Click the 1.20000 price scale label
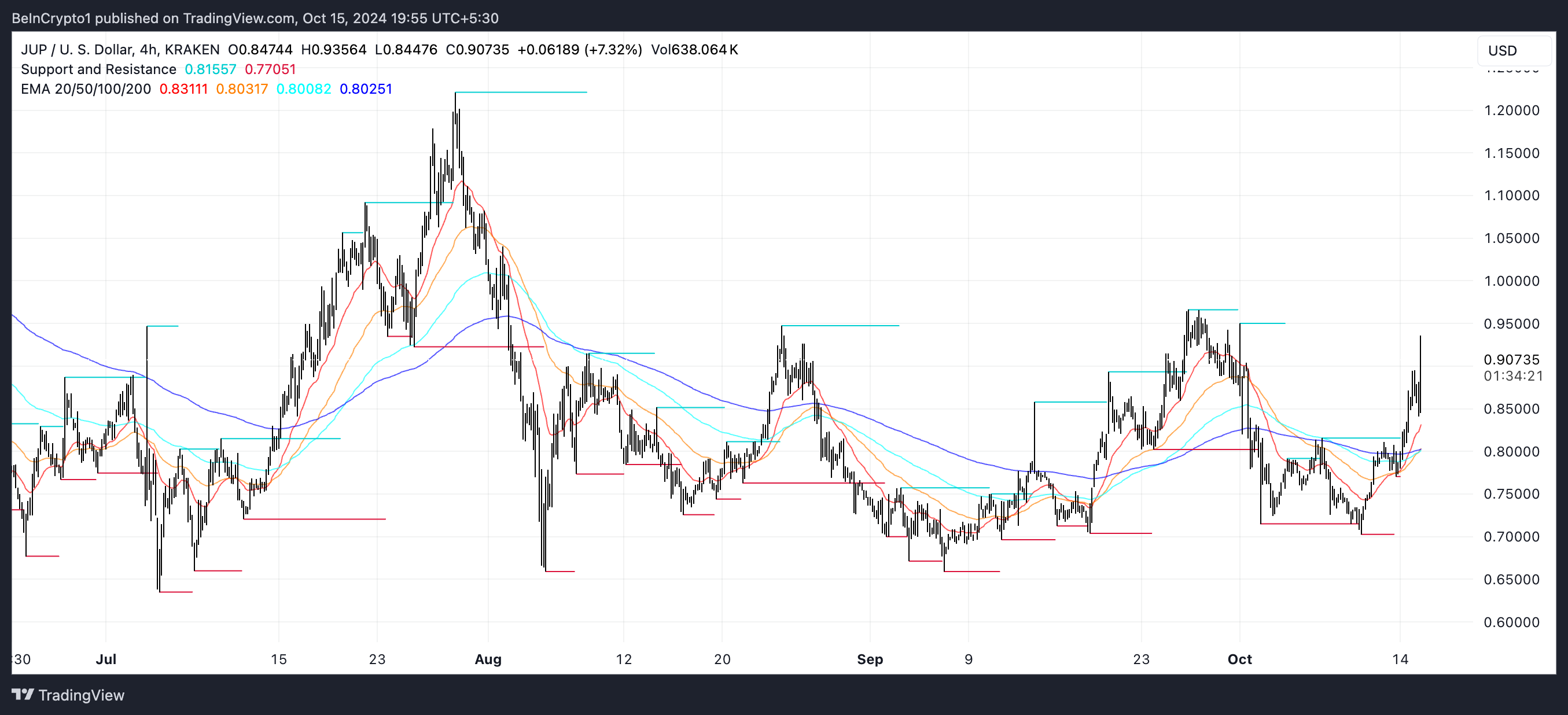1568x715 pixels. click(x=1512, y=110)
